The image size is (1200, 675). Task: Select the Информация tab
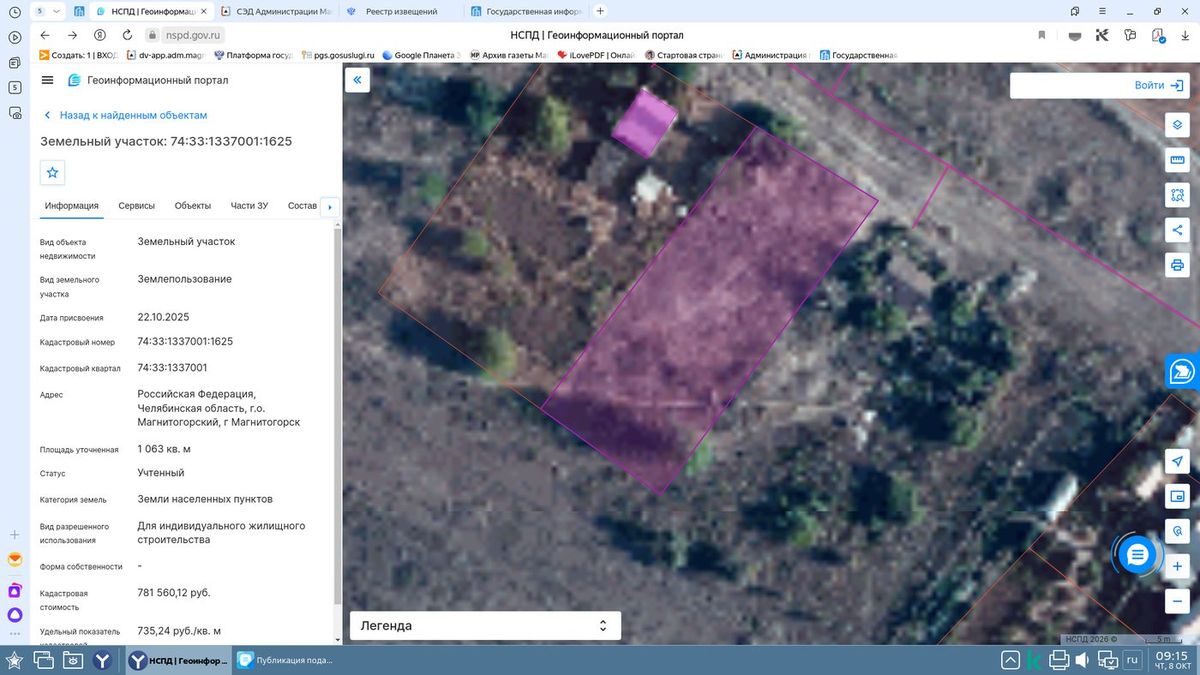click(x=71, y=206)
